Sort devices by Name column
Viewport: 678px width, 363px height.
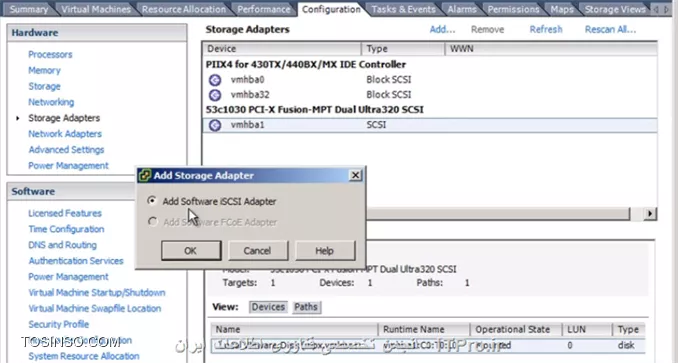(294, 330)
